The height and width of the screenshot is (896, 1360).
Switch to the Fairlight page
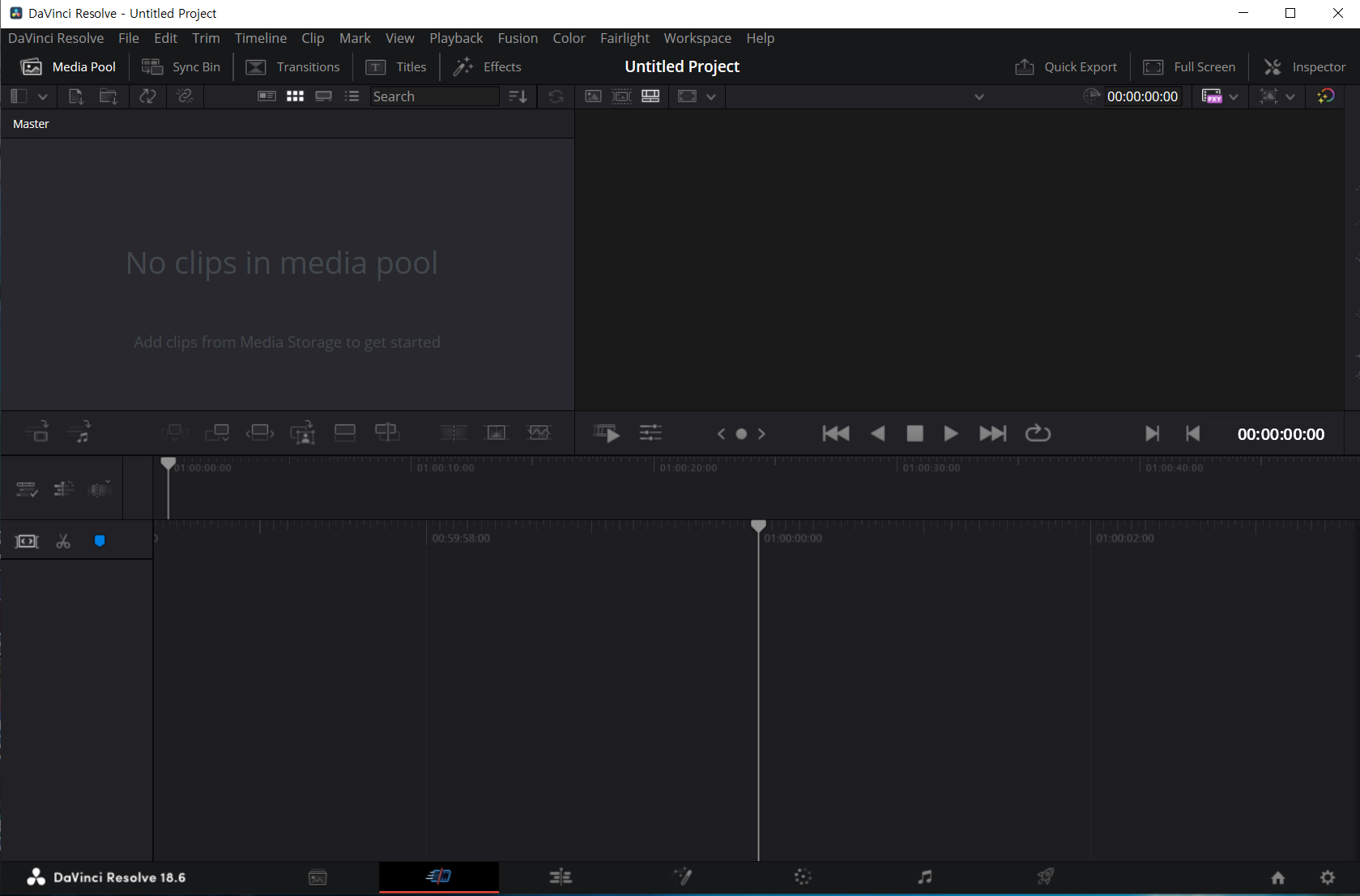point(924,877)
